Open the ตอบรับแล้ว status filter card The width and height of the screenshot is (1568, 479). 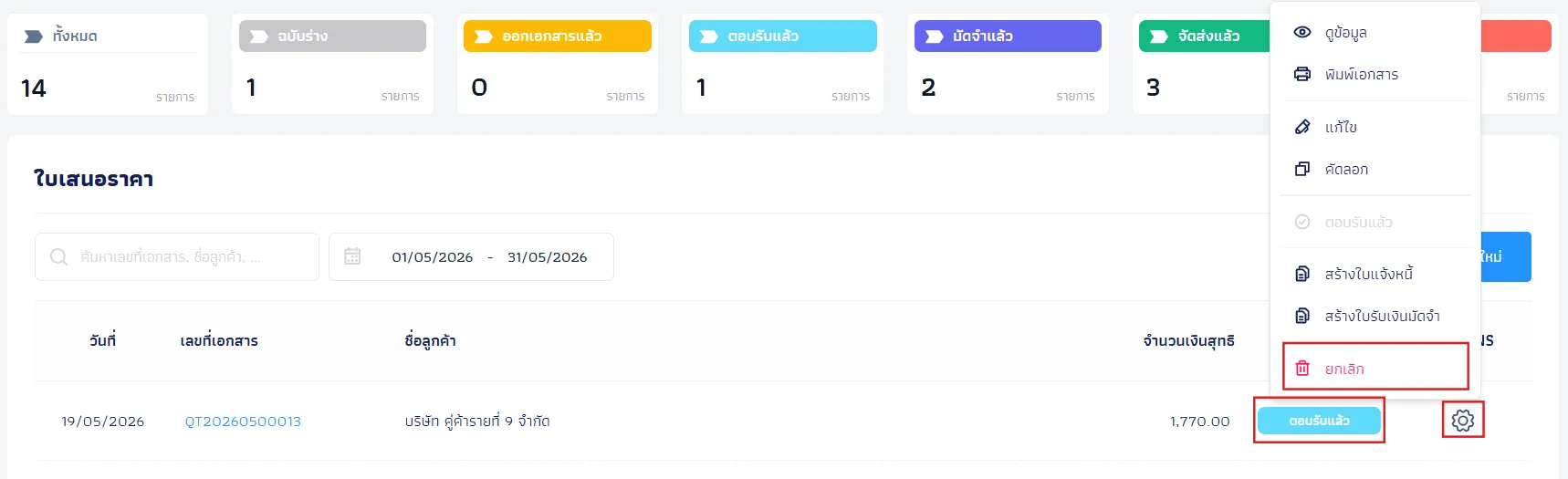[782, 63]
